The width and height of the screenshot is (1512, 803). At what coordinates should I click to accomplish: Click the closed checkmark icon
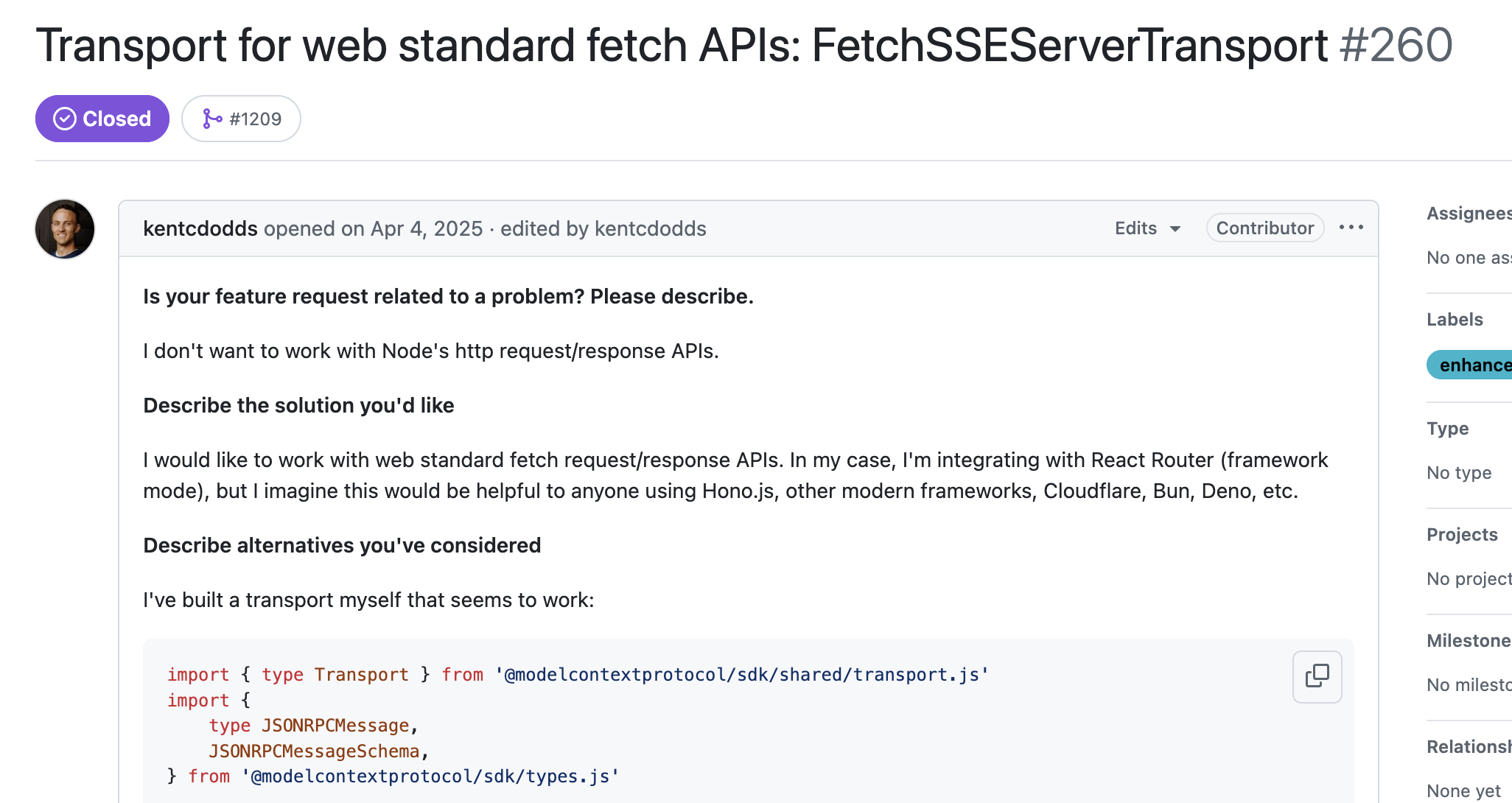pyautogui.click(x=65, y=119)
